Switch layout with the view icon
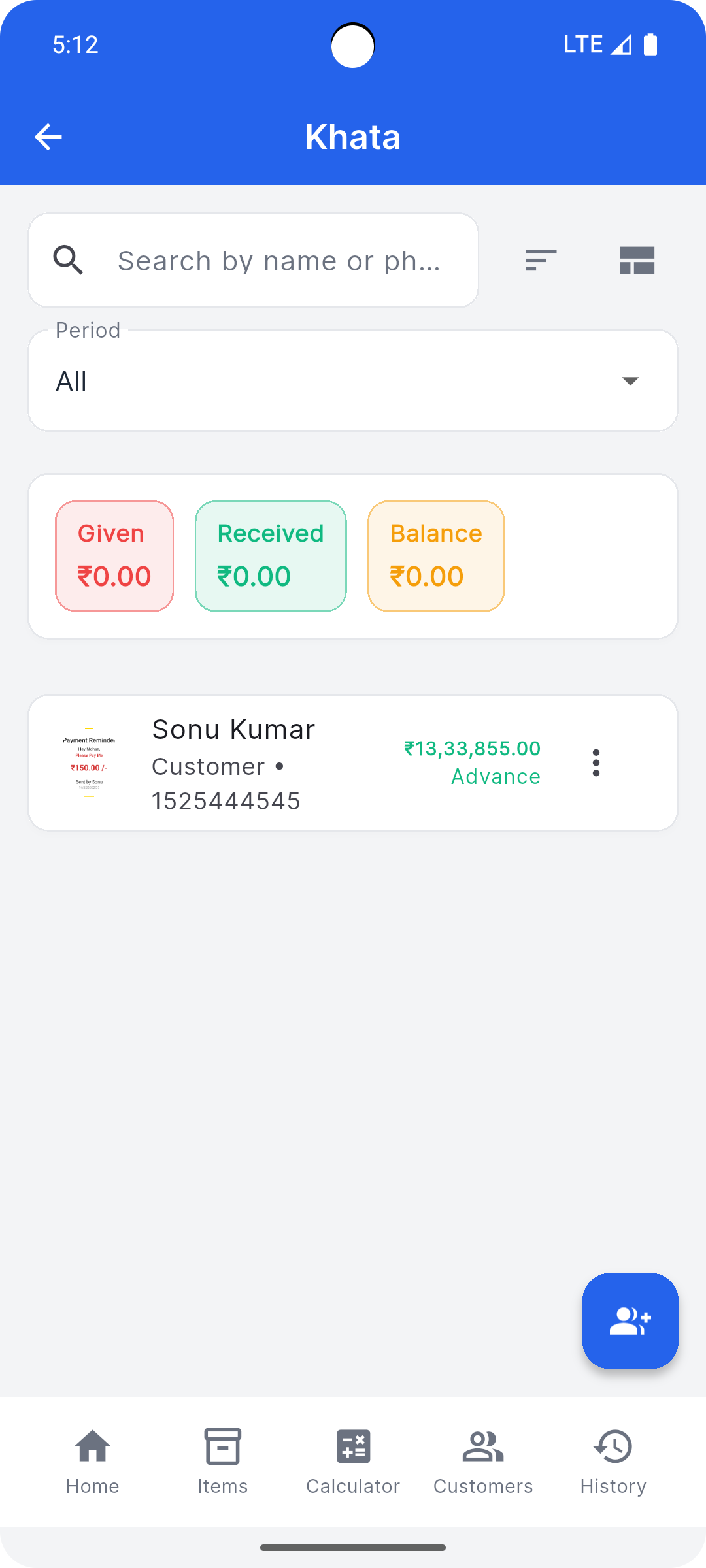This screenshot has width=706, height=1568. 637,260
